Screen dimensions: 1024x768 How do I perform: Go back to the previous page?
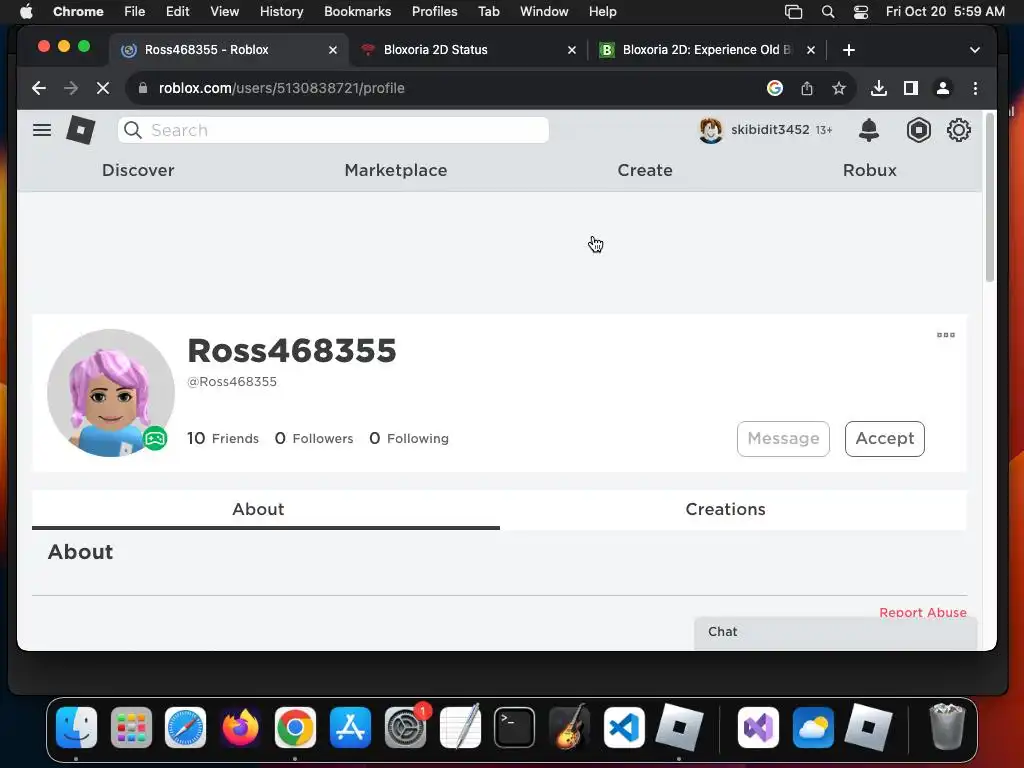click(x=39, y=88)
